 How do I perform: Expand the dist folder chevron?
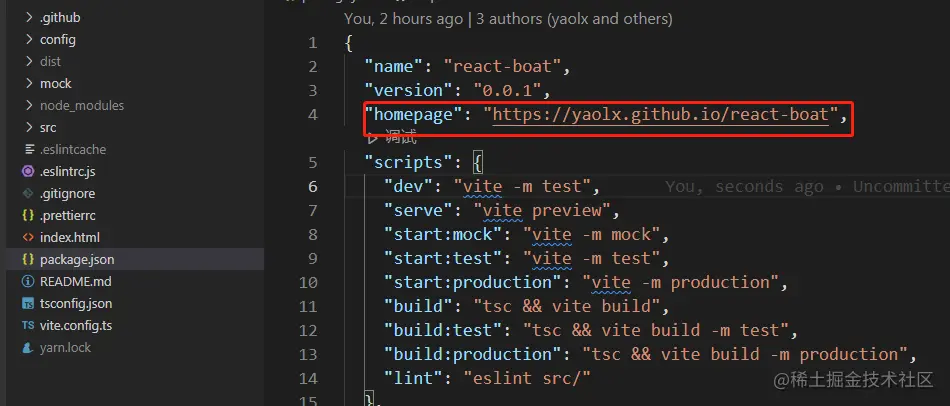point(29,61)
